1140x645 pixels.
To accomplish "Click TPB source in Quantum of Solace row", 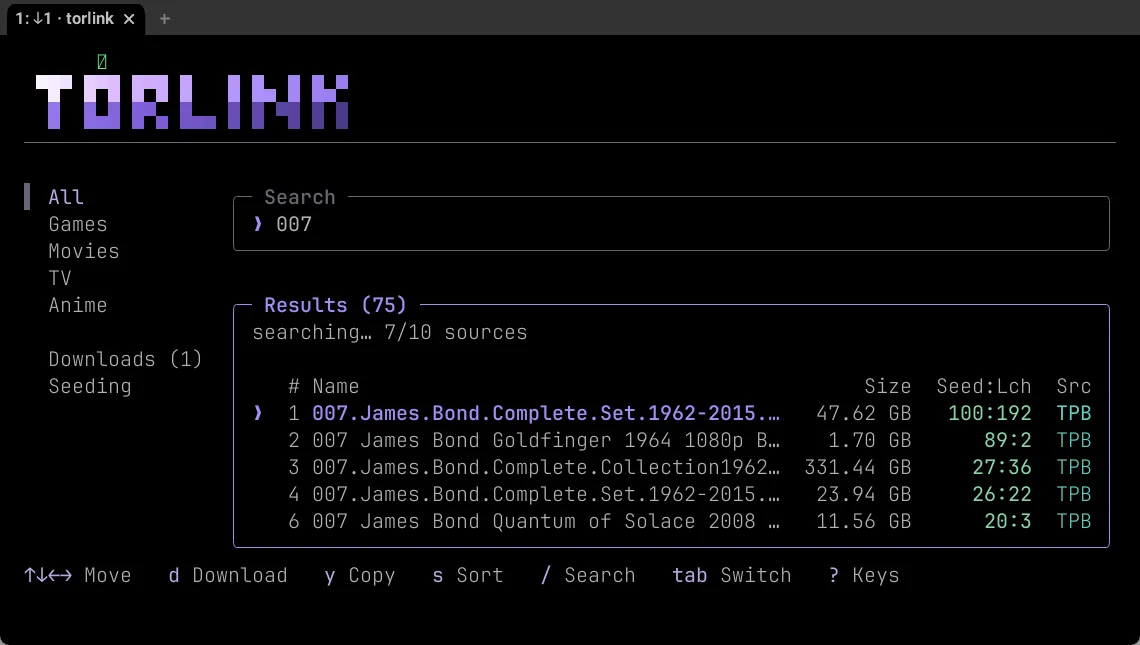I will tap(1074, 521).
